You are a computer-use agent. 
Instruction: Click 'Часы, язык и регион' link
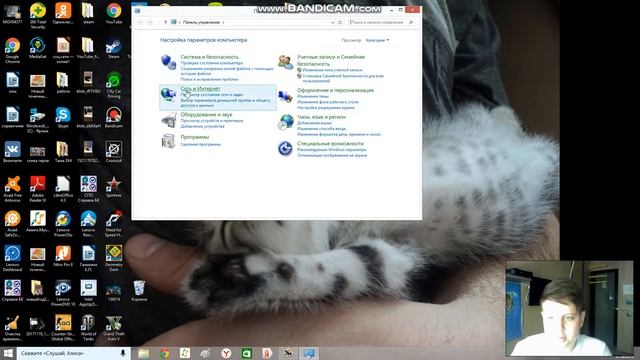[x=321, y=117]
